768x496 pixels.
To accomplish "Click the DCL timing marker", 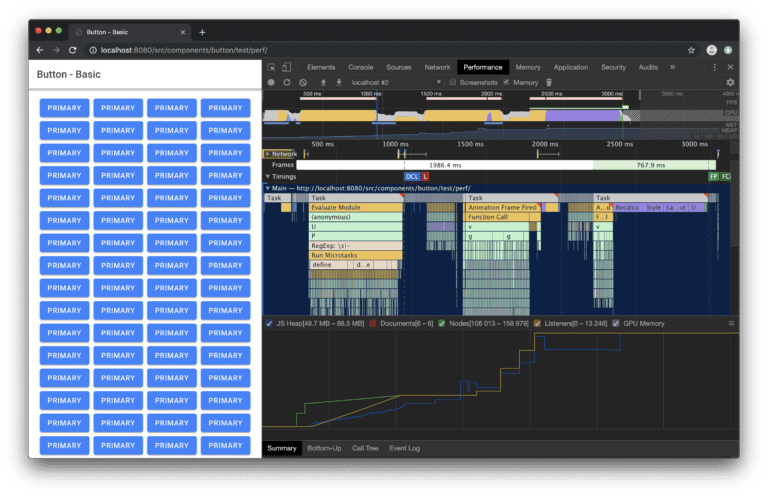I will [412, 177].
